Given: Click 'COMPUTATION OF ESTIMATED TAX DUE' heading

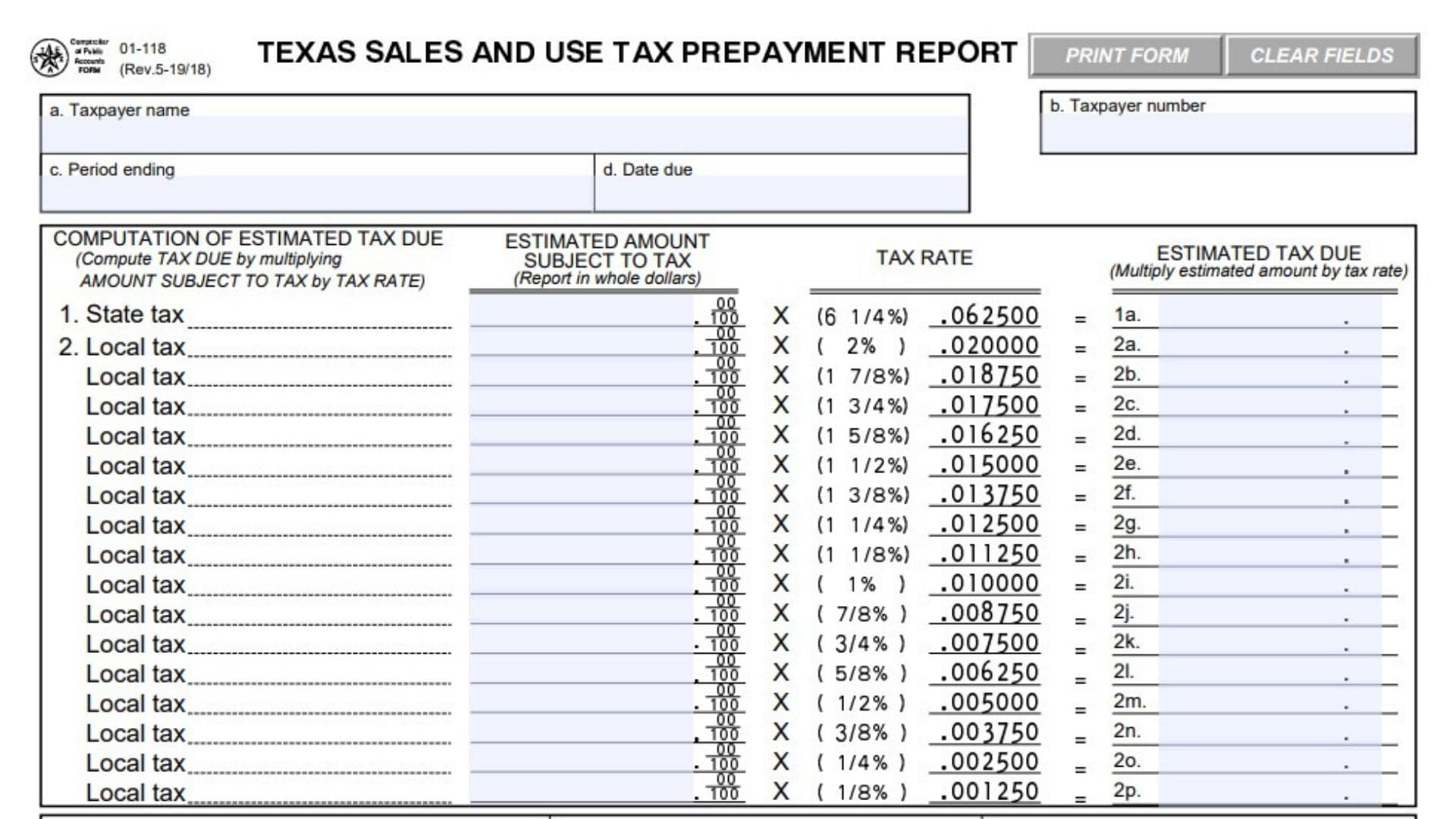Looking at the screenshot, I should (248, 238).
